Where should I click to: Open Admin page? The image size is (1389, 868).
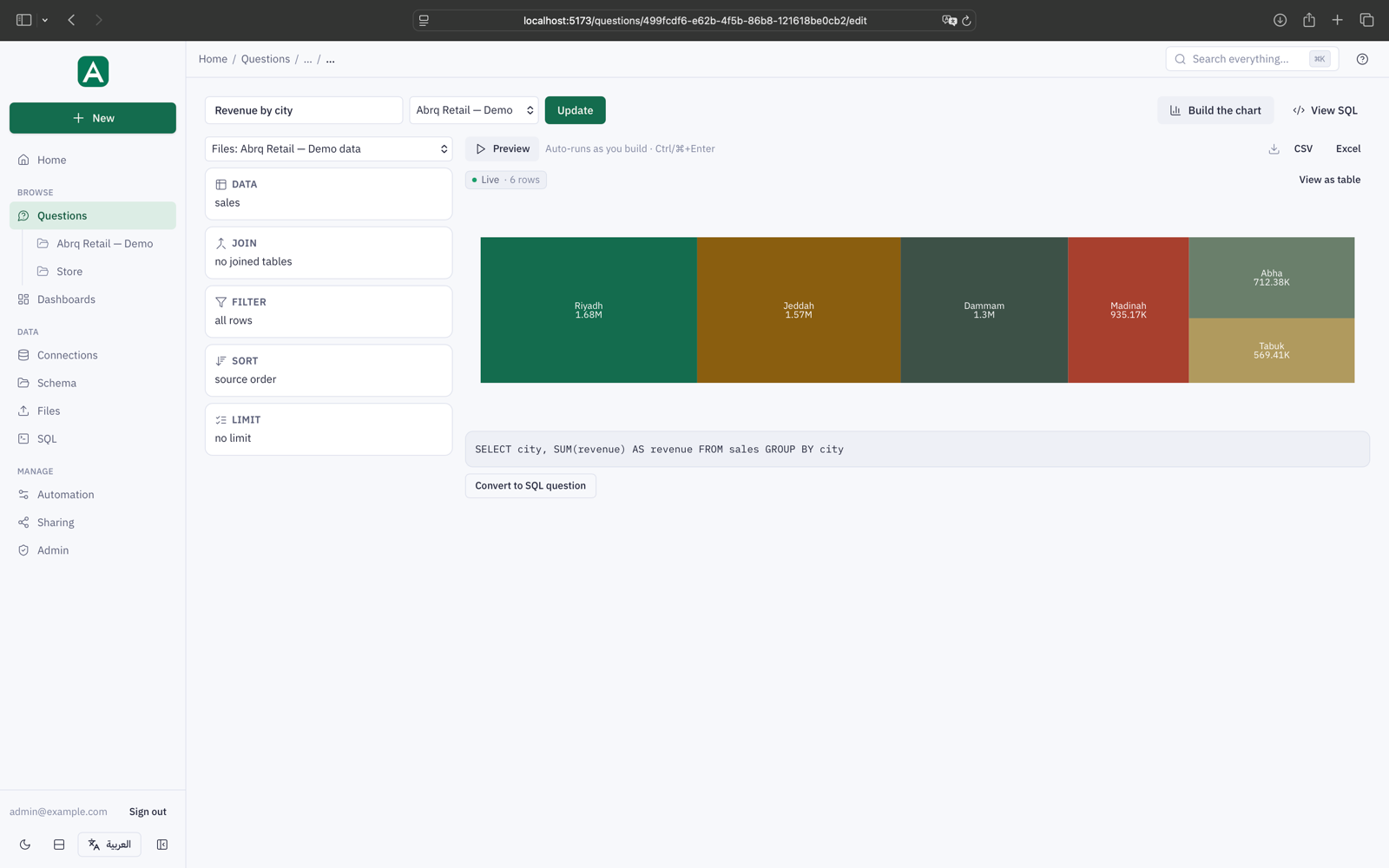[93, 550]
